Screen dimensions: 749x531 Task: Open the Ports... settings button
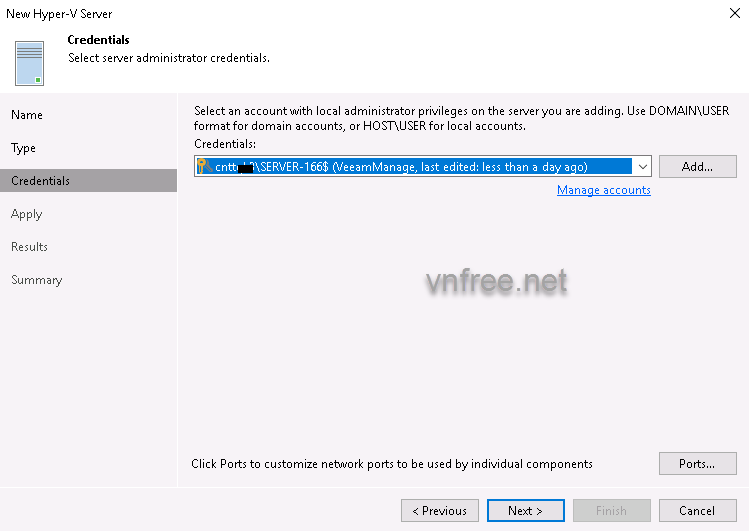point(697,464)
